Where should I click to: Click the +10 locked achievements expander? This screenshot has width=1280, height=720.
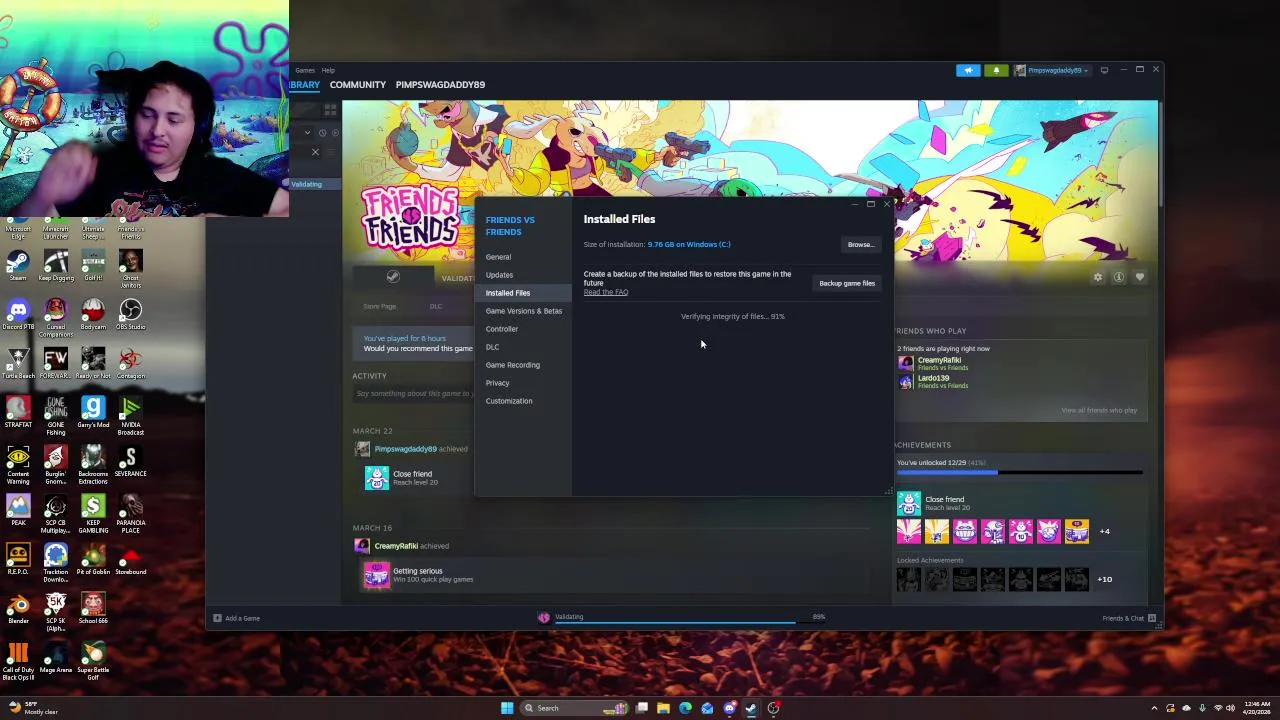(x=1104, y=579)
